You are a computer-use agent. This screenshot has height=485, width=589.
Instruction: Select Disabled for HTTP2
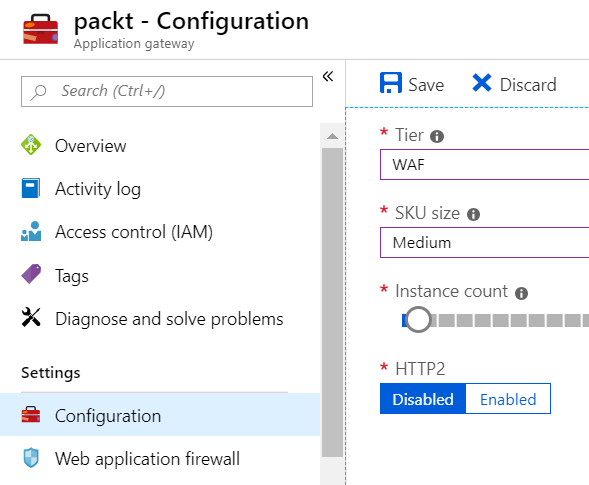pyautogui.click(x=423, y=399)
